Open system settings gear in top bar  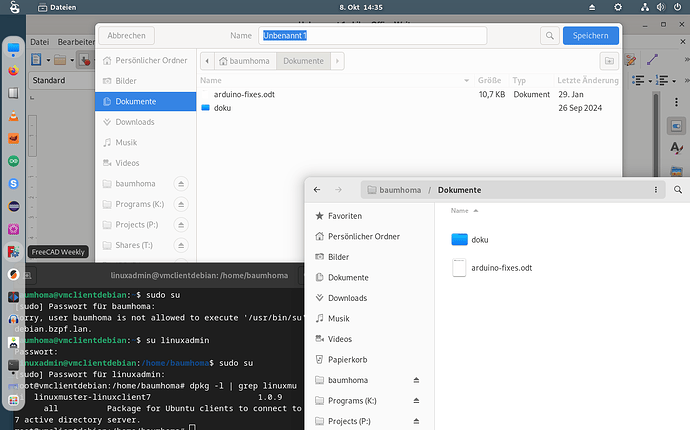pyautogui.click(x=618, y=7)
